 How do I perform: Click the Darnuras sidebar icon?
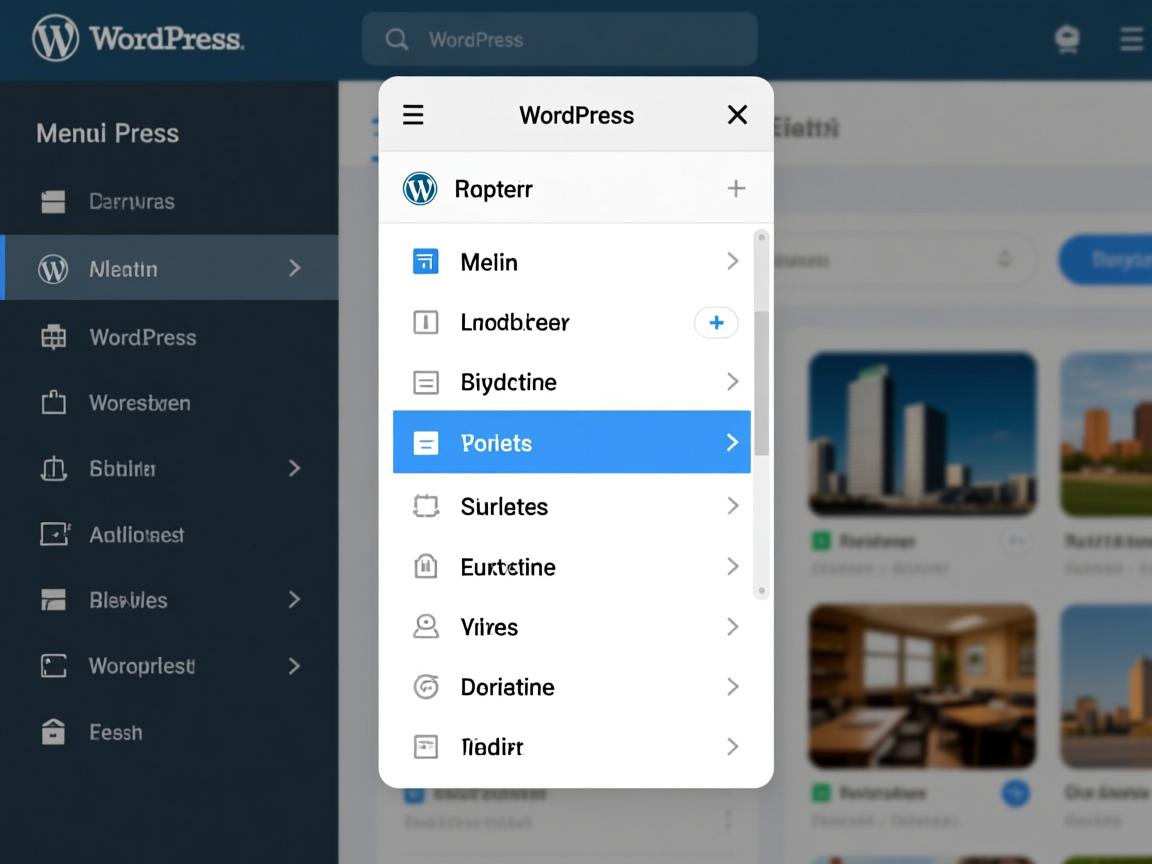coord(53,202)
